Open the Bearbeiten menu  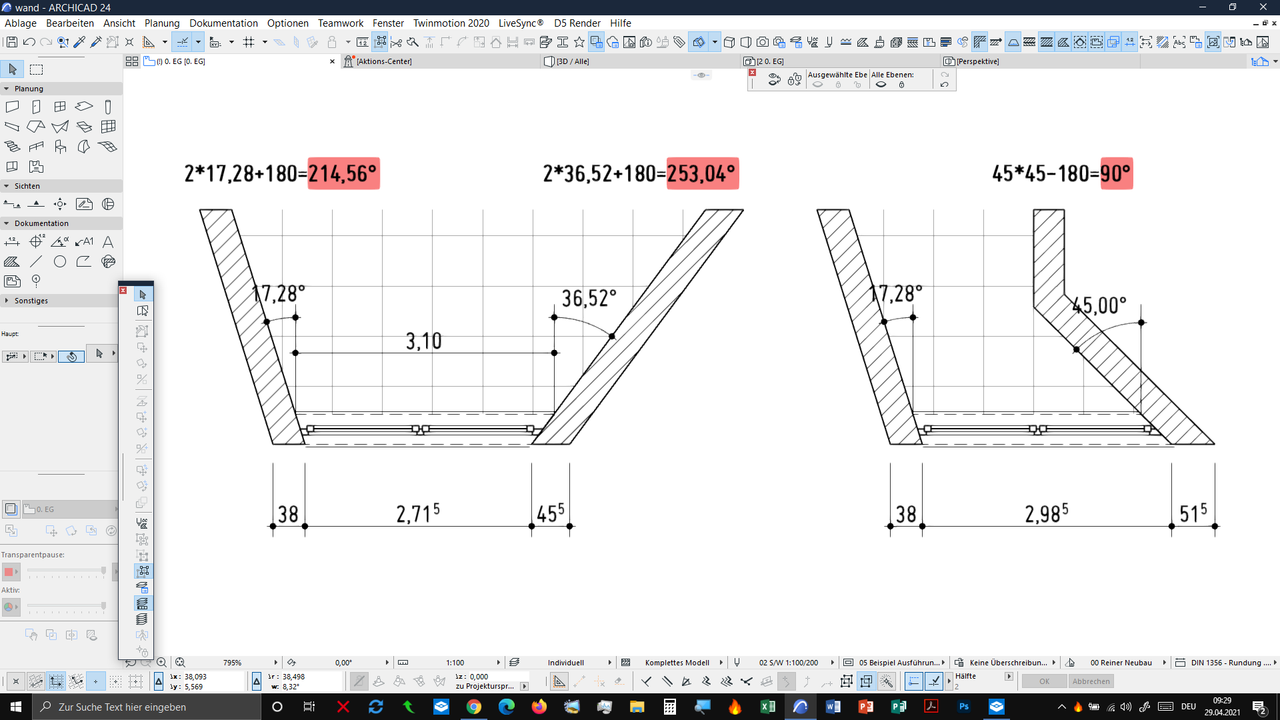tap(70, 23)
